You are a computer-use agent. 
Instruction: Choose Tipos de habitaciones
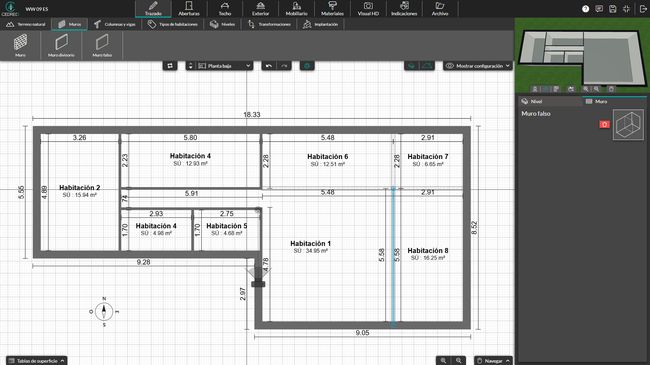(173, 24)
